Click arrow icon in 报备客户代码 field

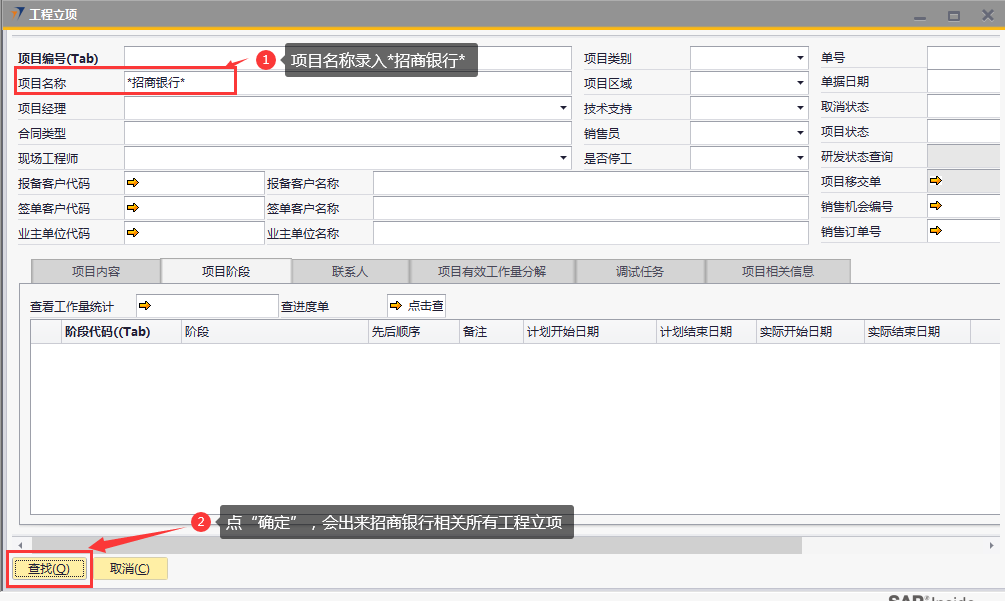[x=133, y=183]
